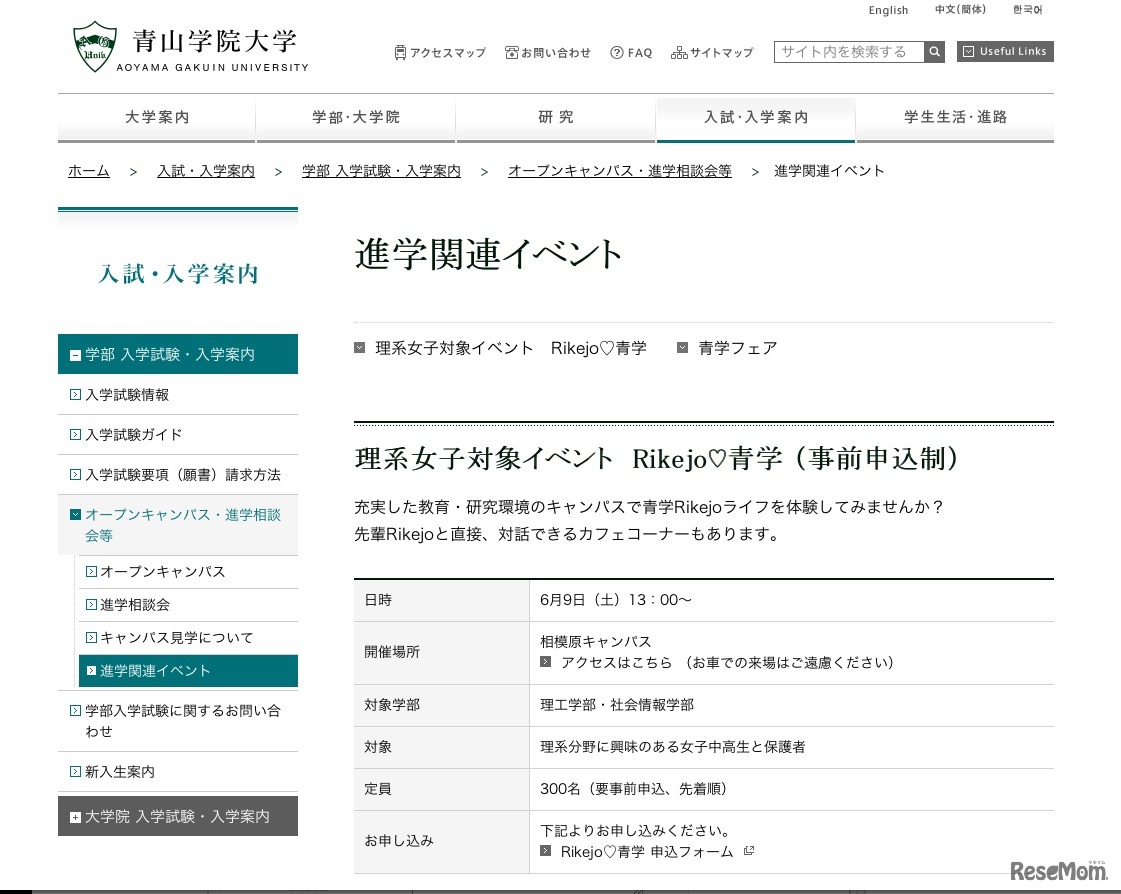1121x894 pixels.
Task: Open the アクセスマップ access map link
Action: [440, 53]
